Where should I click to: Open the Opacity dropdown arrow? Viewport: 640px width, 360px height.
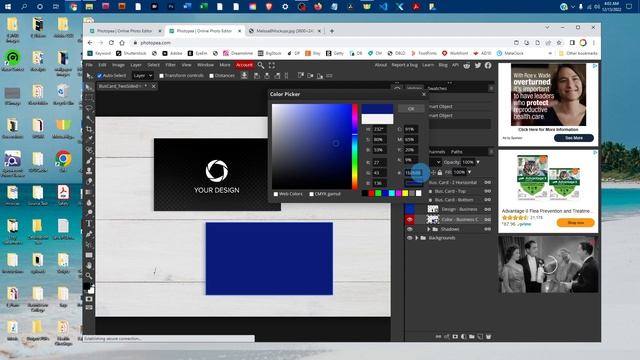click(x=478, y=162)
